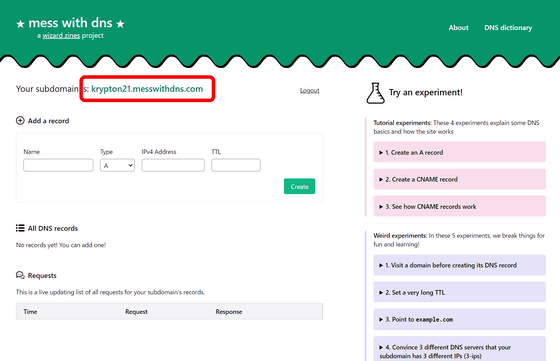The height and width of the screenshot is (361, 560).
Task: Focus the Name input field
Action: click(x=58, y=165)
